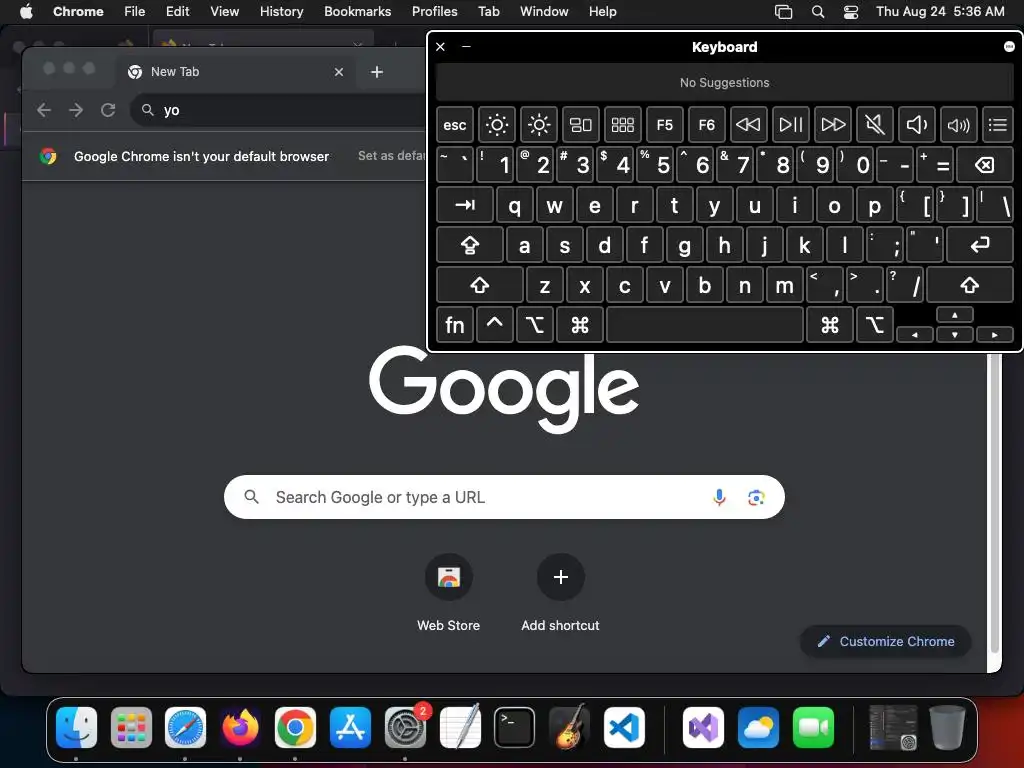Click the tab key on the virtual keyboard
The width and height of the screenshot is (1024, 768).
point(464,205)
